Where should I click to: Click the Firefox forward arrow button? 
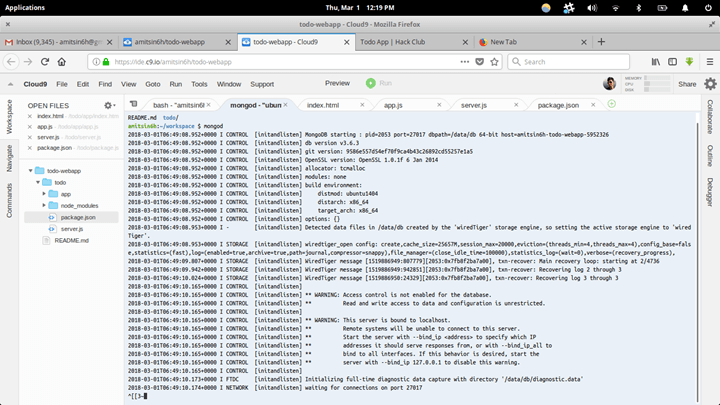point(28,62)
